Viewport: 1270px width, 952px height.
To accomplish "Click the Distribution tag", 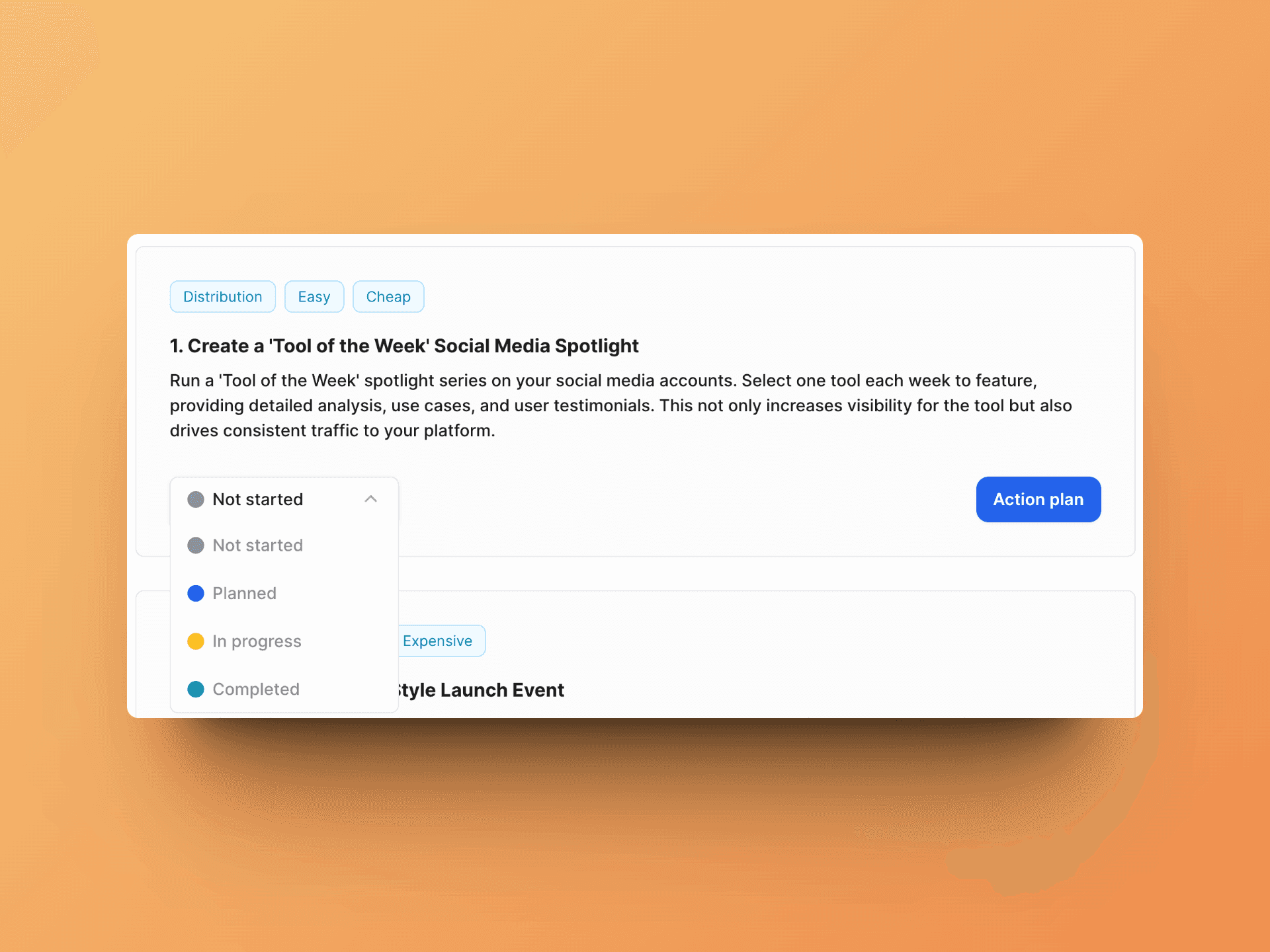I will (x=223, y=297).
